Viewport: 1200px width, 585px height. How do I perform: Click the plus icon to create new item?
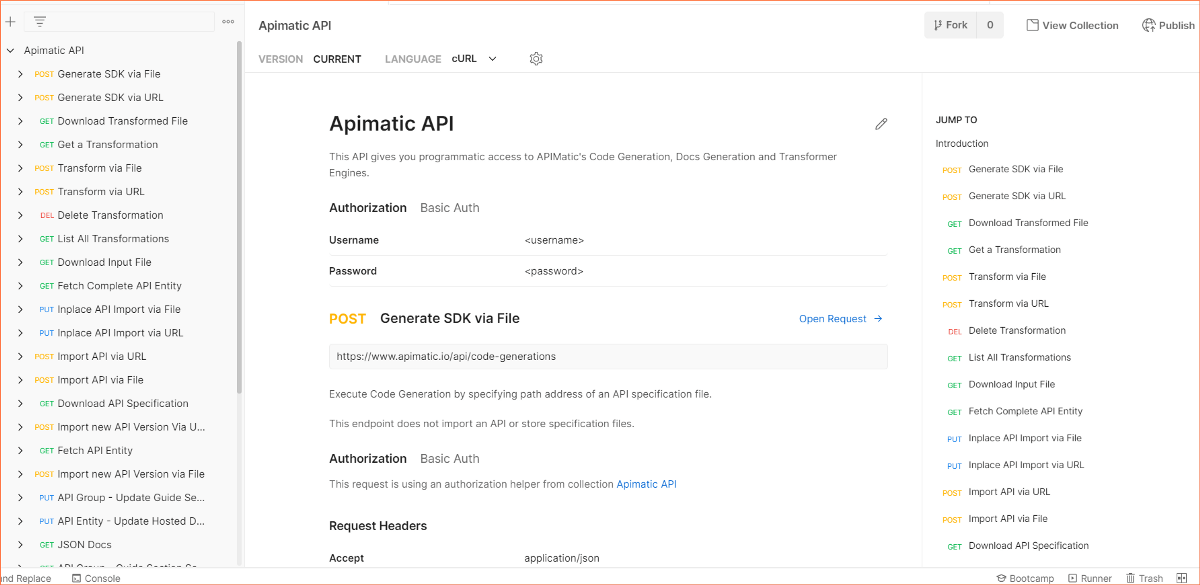click(x=10, y=21)
